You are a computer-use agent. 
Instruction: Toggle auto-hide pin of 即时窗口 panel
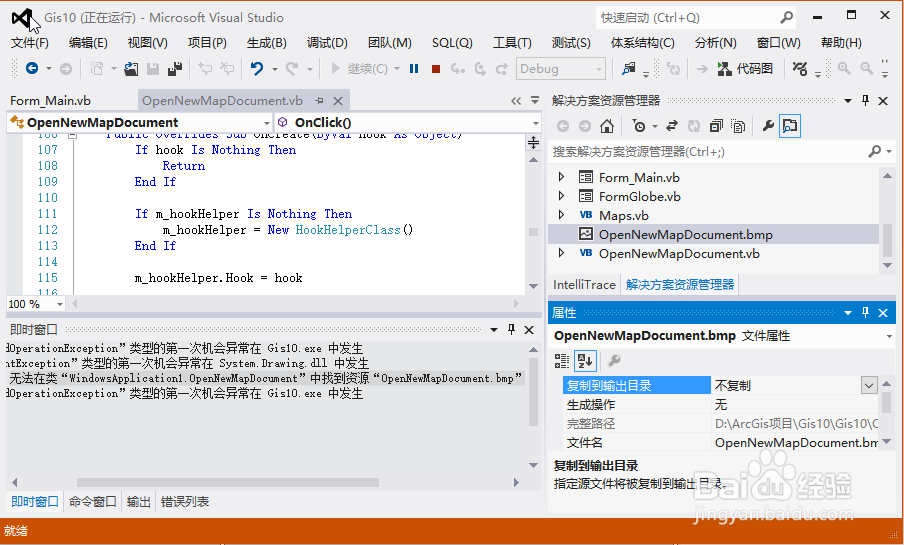coord(511,329)
